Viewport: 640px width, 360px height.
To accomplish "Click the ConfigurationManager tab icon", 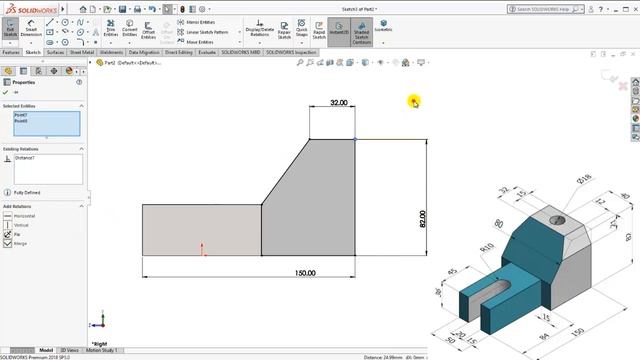I will tap(38, 71).
